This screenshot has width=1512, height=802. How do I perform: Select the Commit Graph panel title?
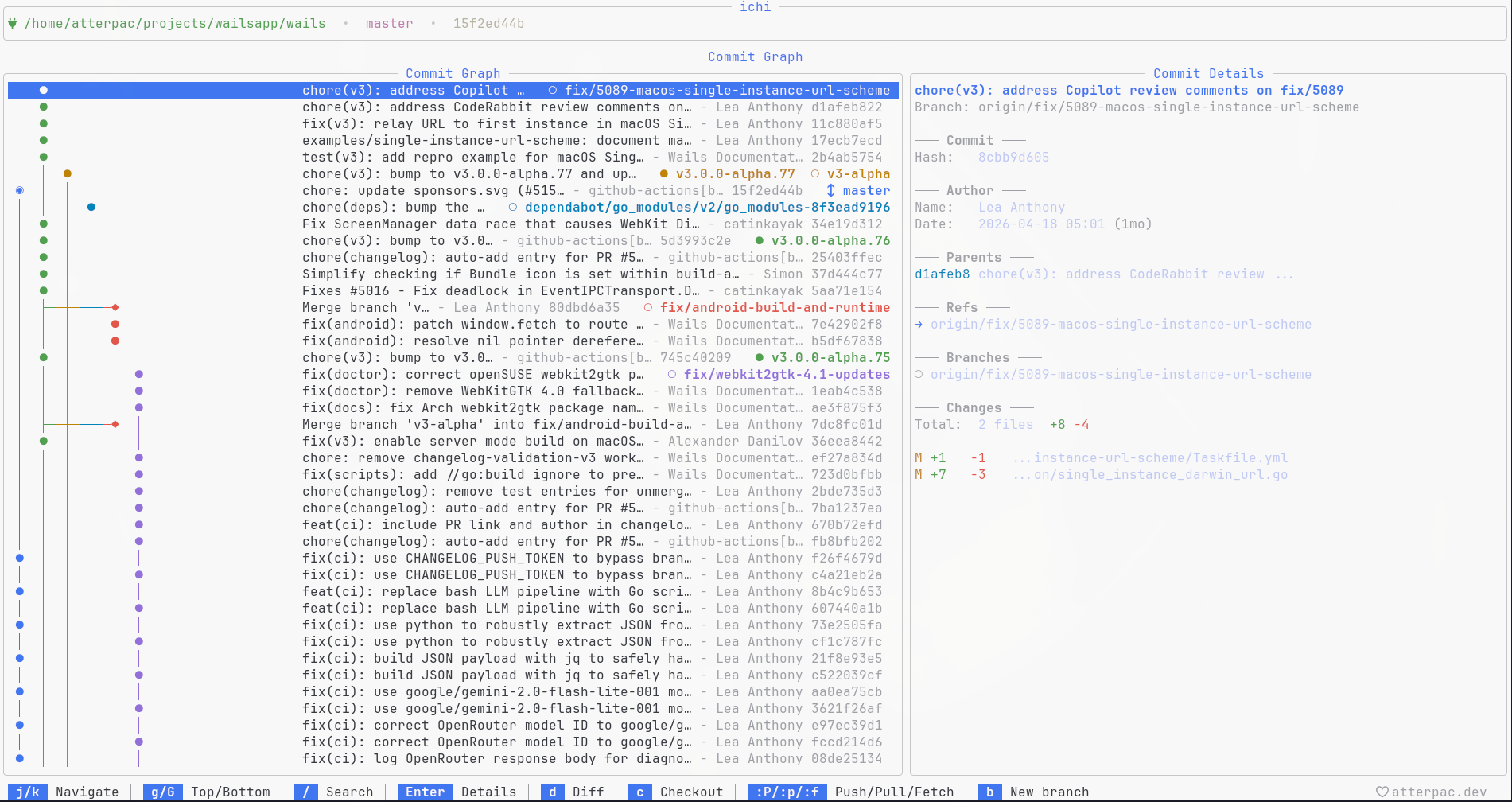tap(453, 74)
